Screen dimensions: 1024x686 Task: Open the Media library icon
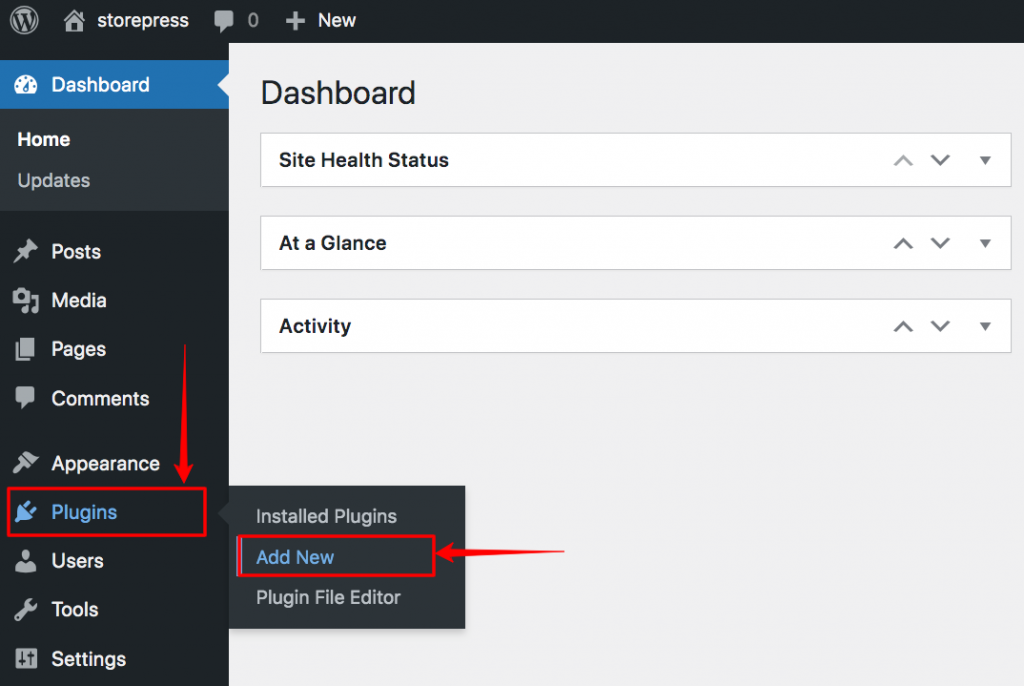coord(25,301)
